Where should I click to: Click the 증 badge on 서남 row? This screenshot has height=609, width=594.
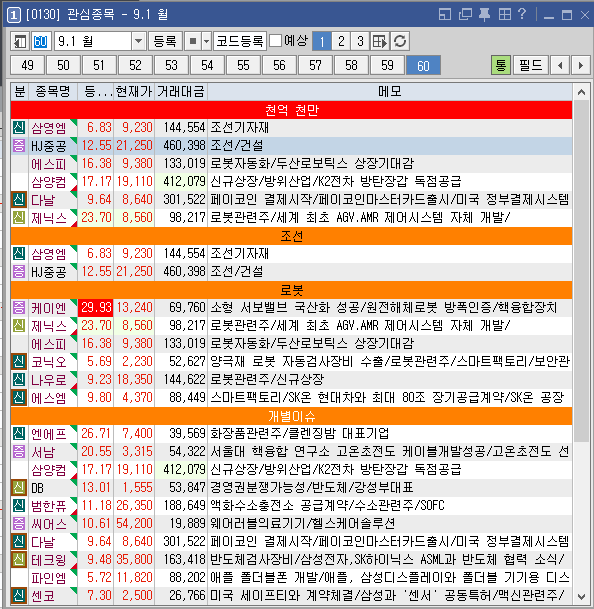pyautogui.click(x=19, y=451)
